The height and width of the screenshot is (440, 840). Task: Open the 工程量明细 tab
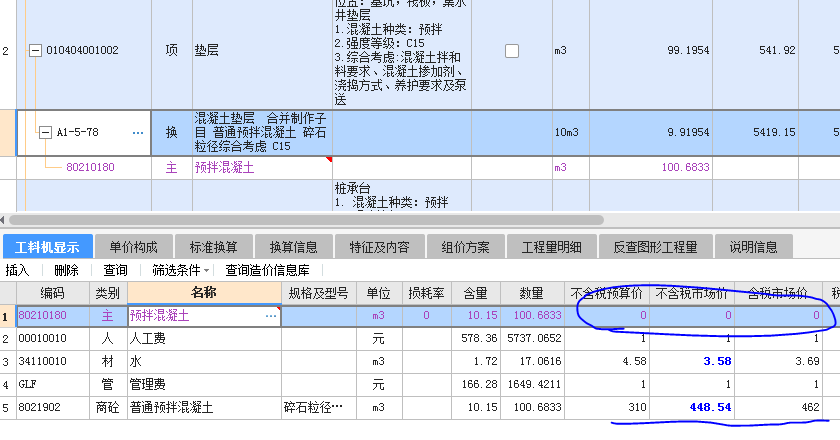551,247
